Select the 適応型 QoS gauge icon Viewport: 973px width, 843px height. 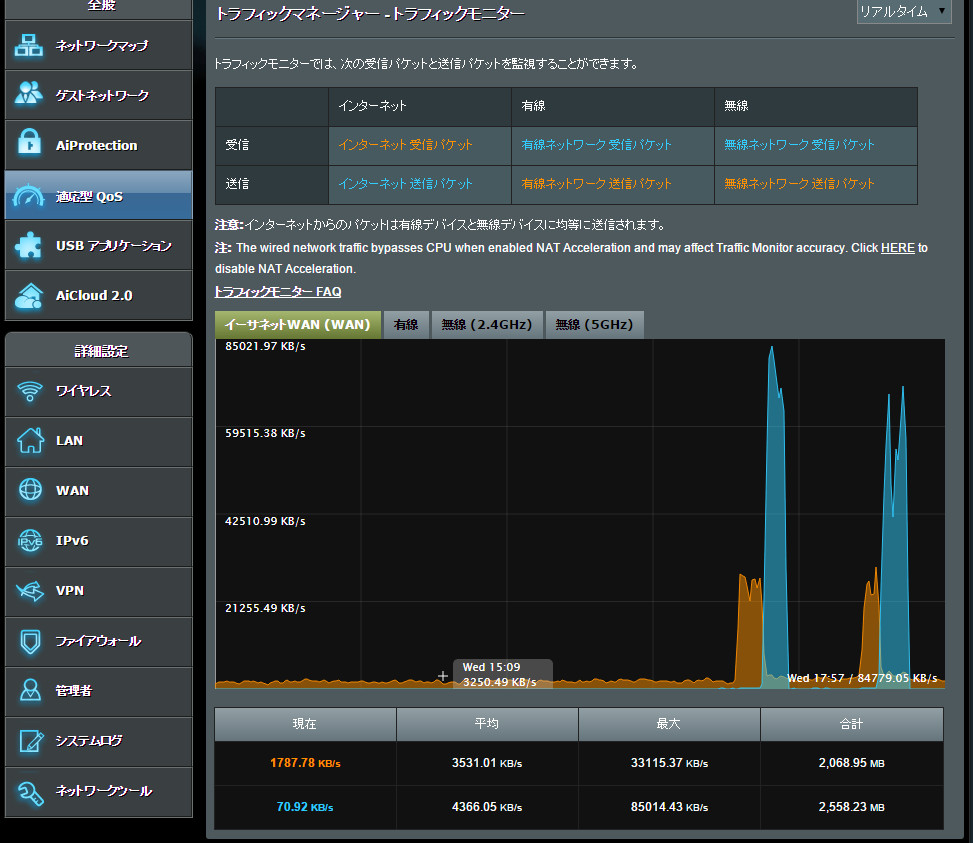coord(29,196)
